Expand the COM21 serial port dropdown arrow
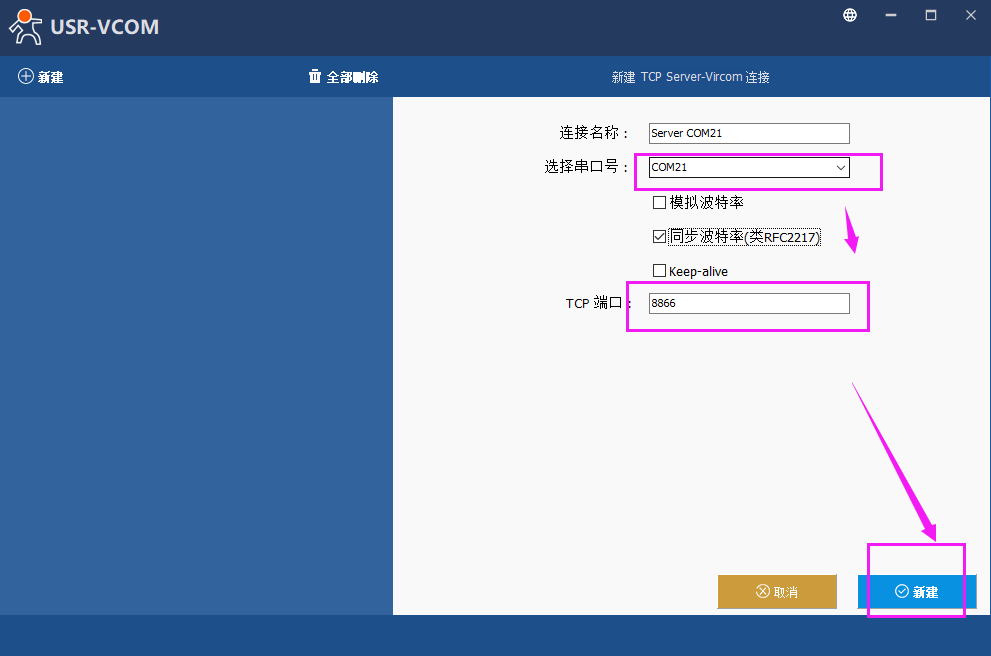The height and width of the screenshot is (656, 991). [x=841, y=168]
